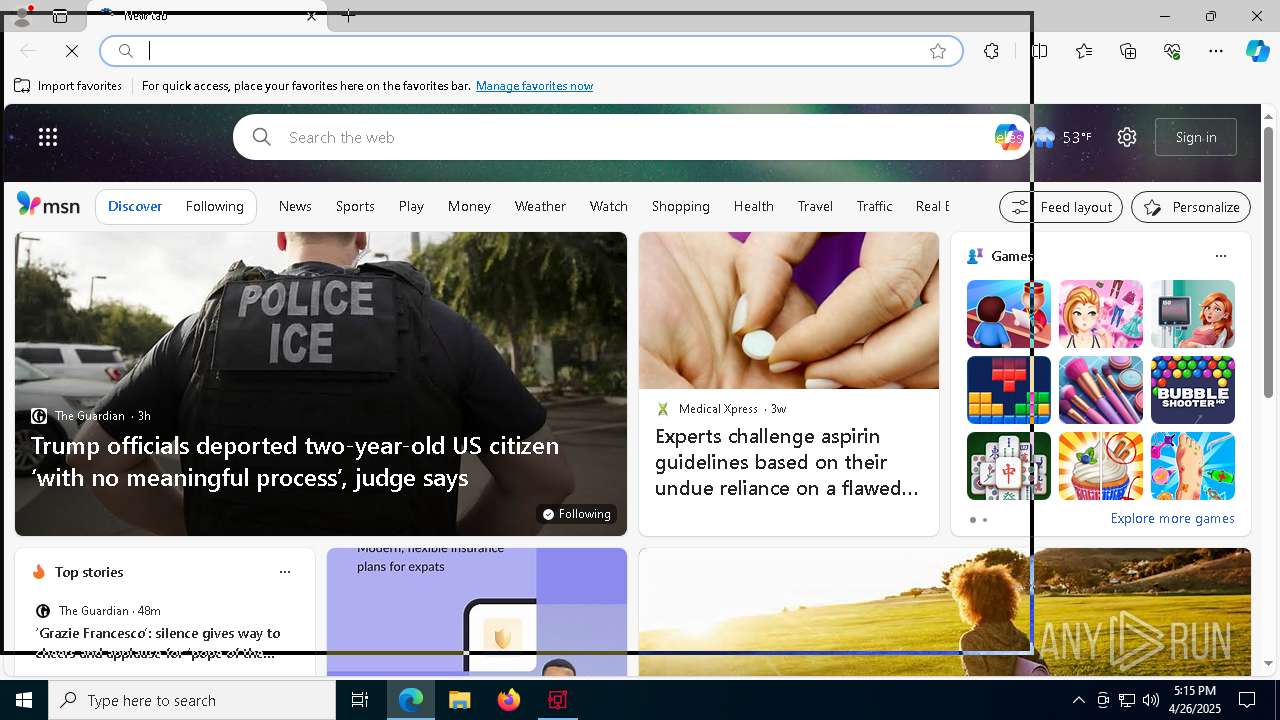Open the Health category
Image resolution: width=1280 pixels, height=720 pixels.
(753, 206)
